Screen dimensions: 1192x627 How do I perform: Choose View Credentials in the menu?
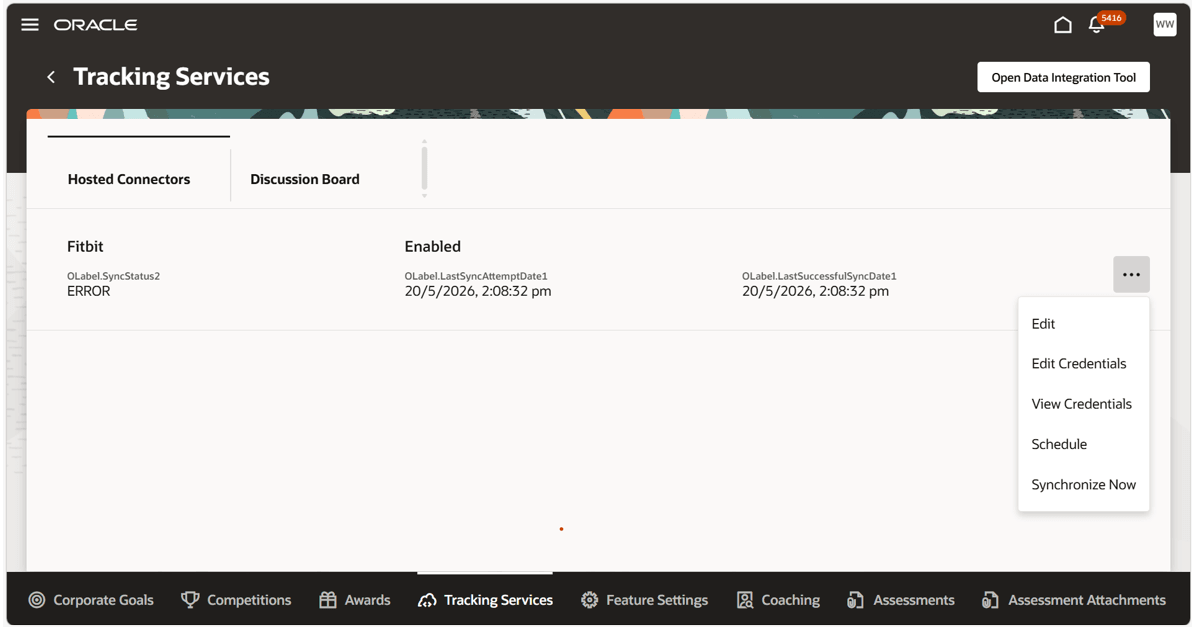click(x=1083, y=404)
